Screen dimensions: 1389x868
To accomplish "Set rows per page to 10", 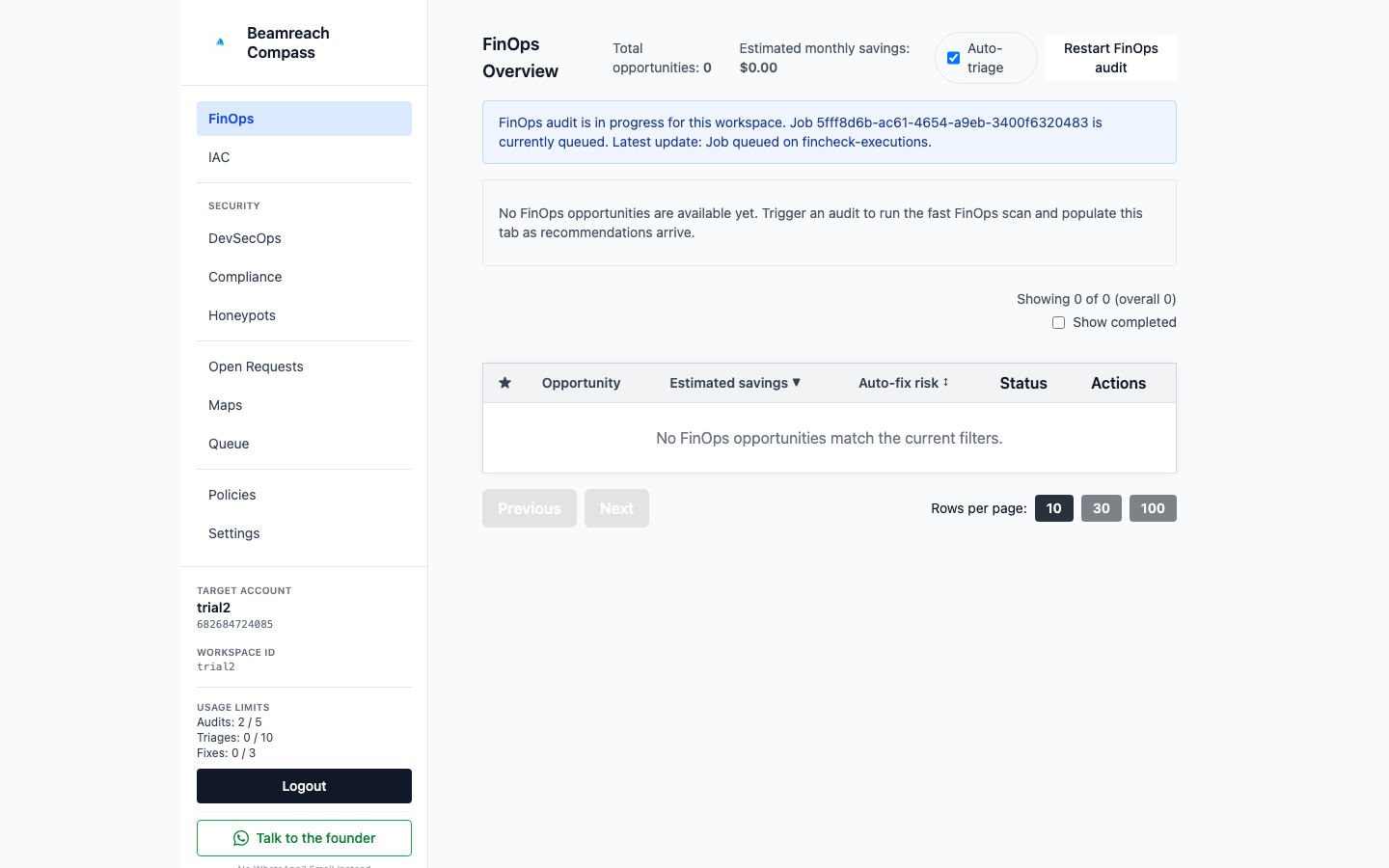I will click(1054, 508).
